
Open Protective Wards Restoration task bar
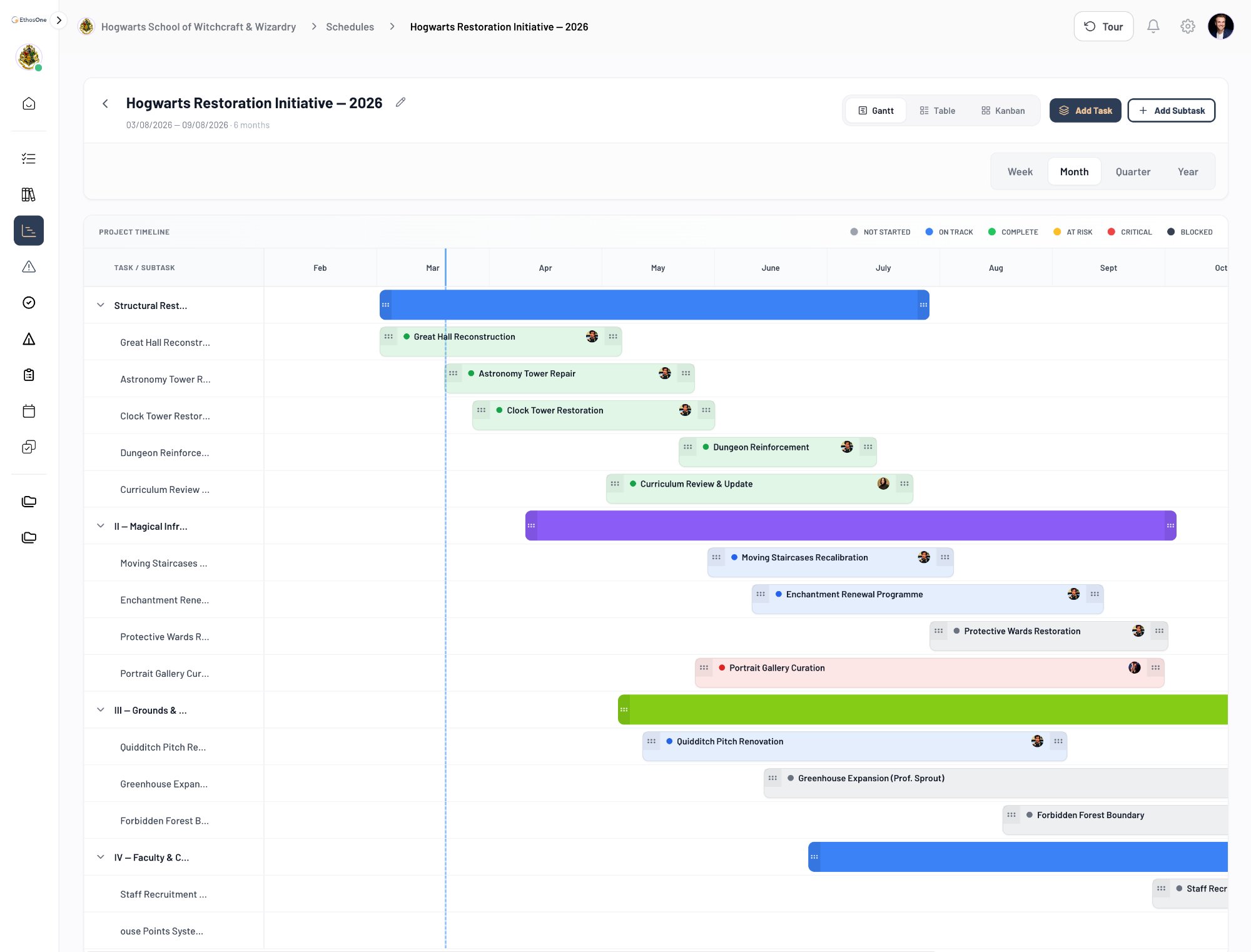coord(1048,635)
